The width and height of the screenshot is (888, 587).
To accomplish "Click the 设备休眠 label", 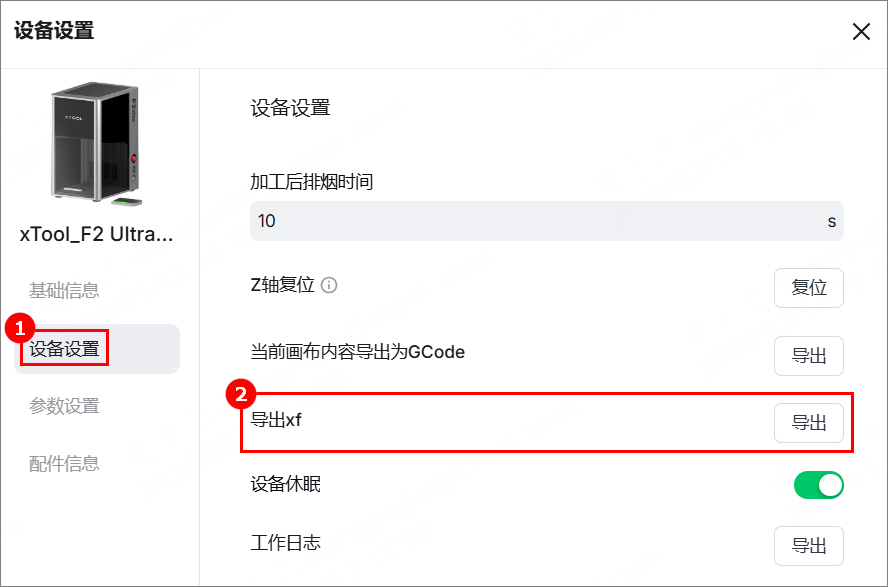I will (285, 485).
